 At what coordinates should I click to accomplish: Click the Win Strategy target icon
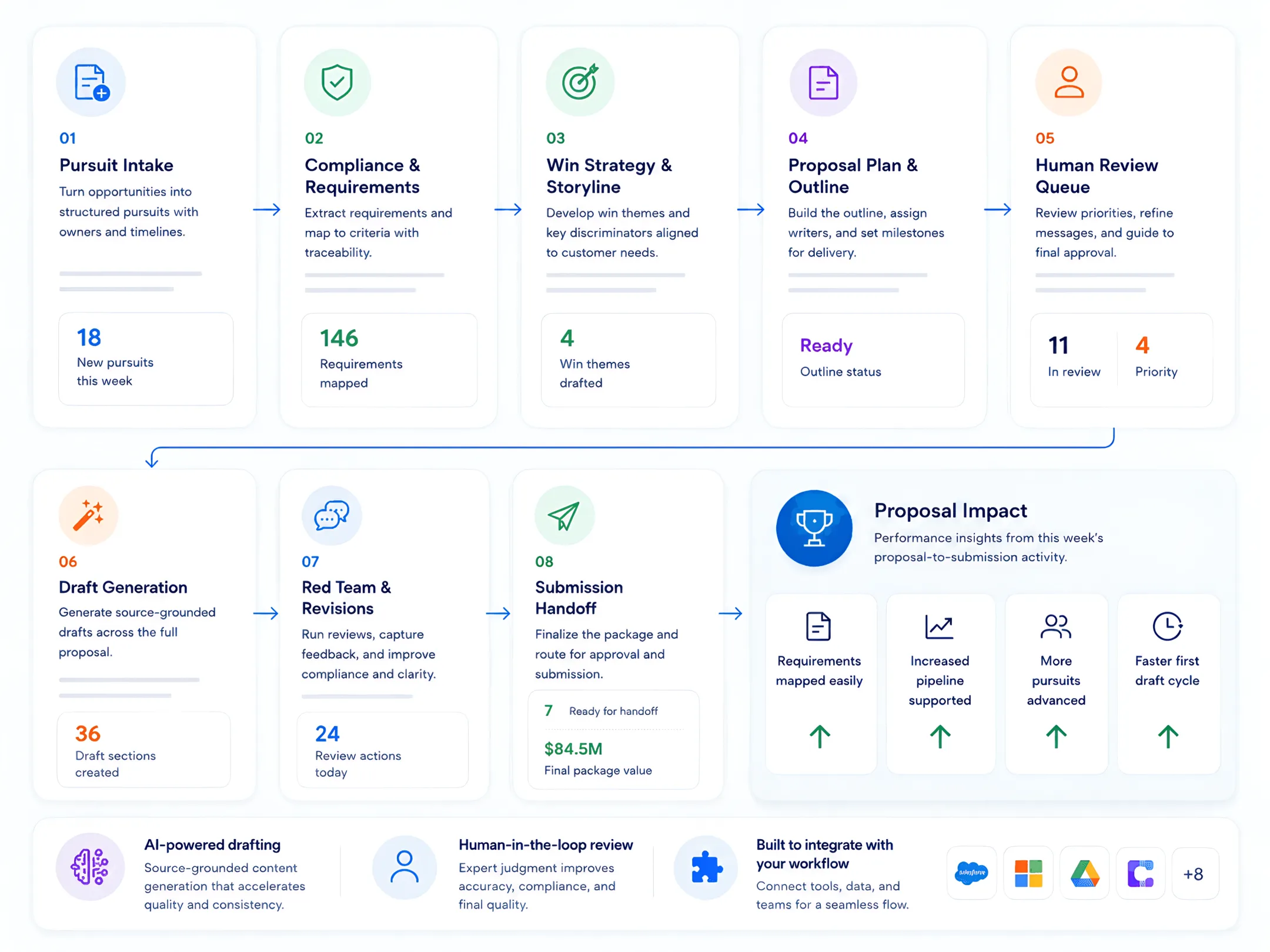(580, 82)
